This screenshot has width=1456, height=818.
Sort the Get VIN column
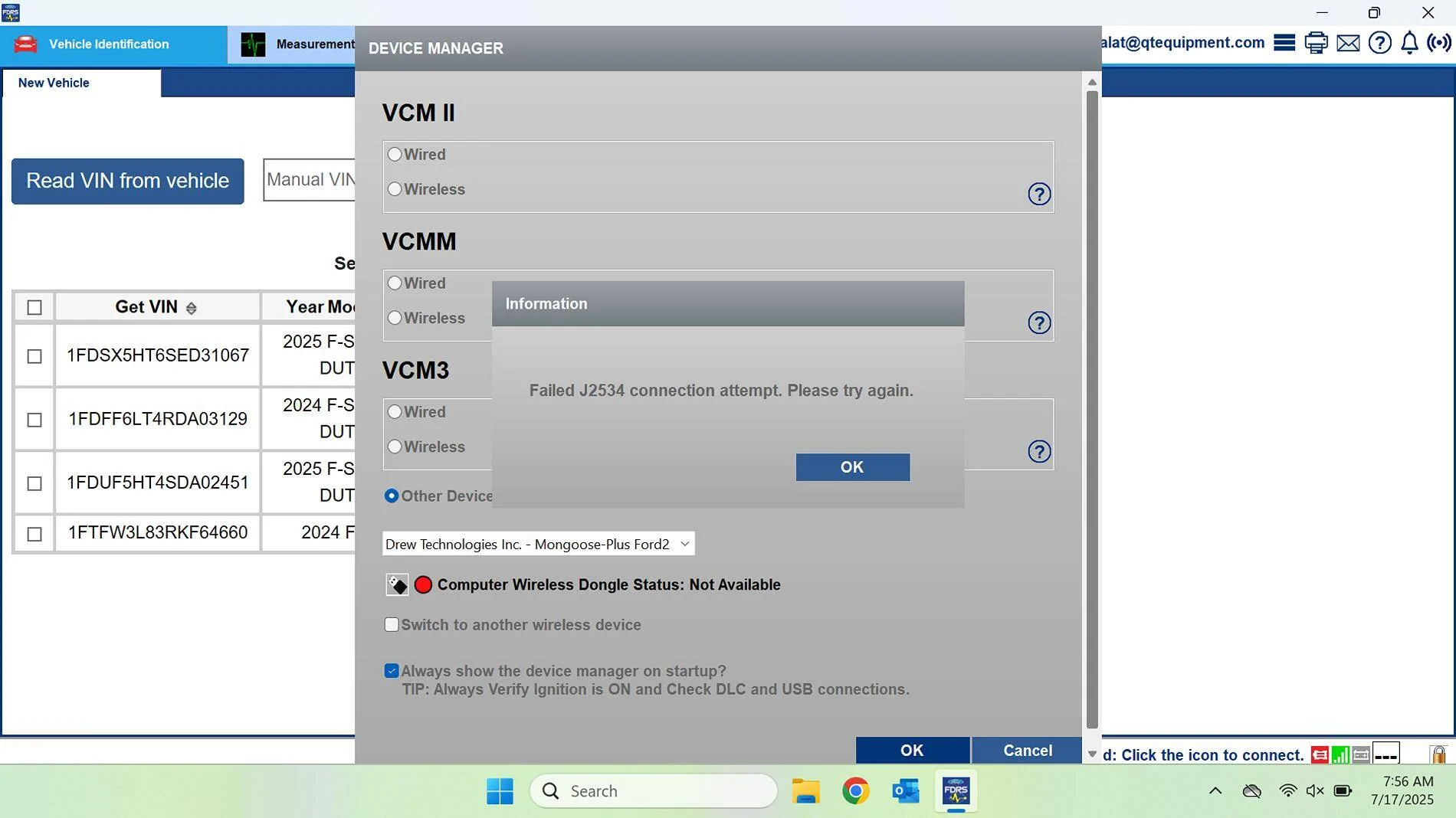coord(192,306)
